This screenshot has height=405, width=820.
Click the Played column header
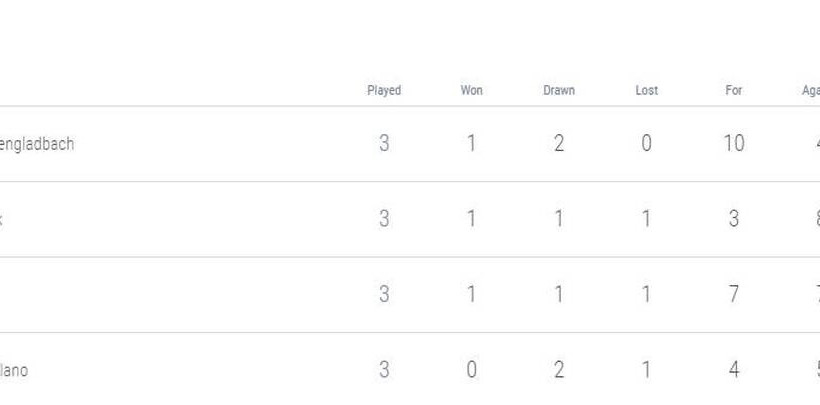coord(384,90)
